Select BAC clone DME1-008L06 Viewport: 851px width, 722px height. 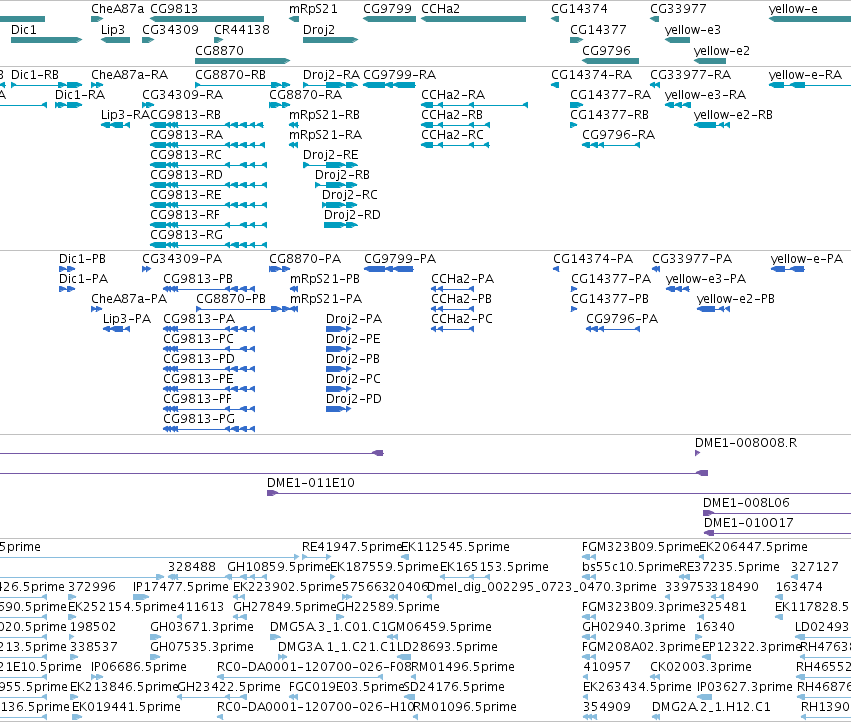coord(746,503)
